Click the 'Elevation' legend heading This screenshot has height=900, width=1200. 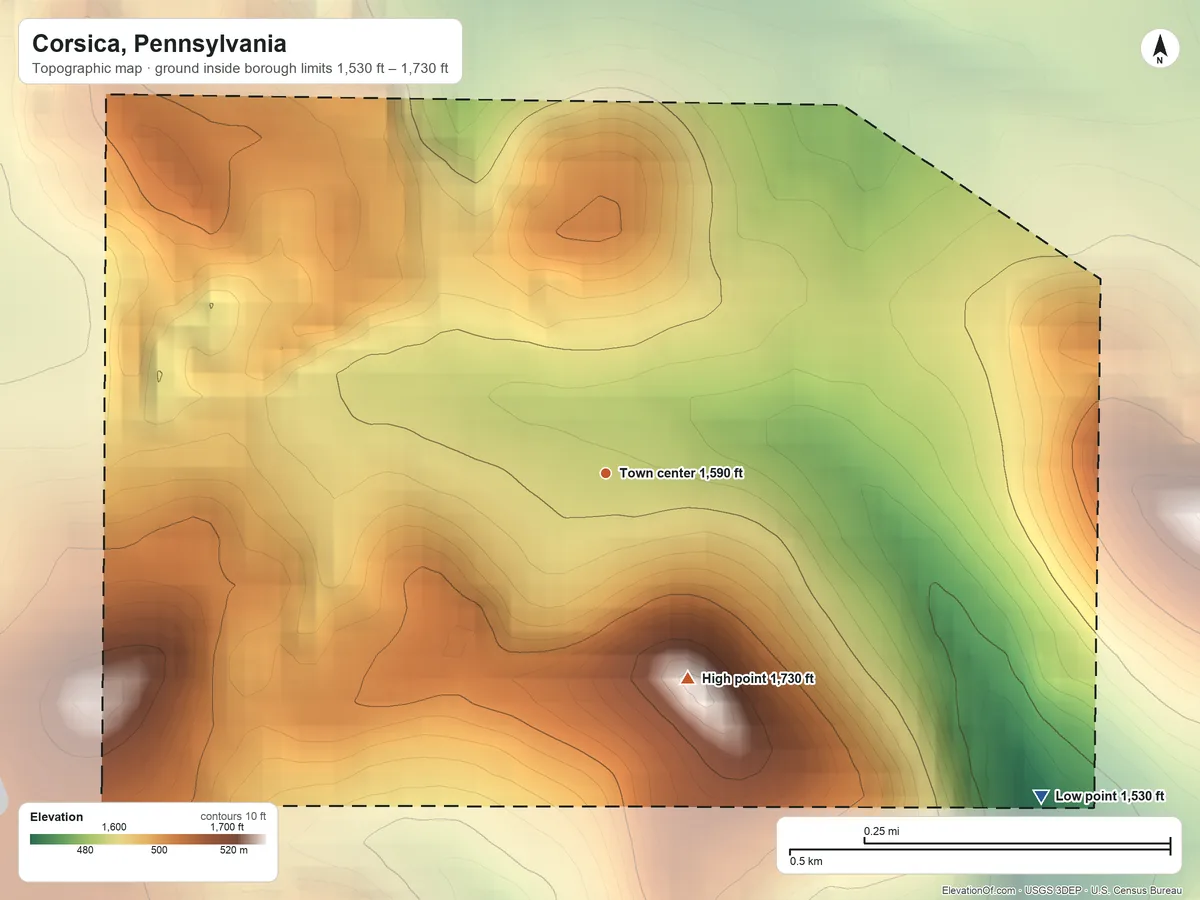coord(57,817)
